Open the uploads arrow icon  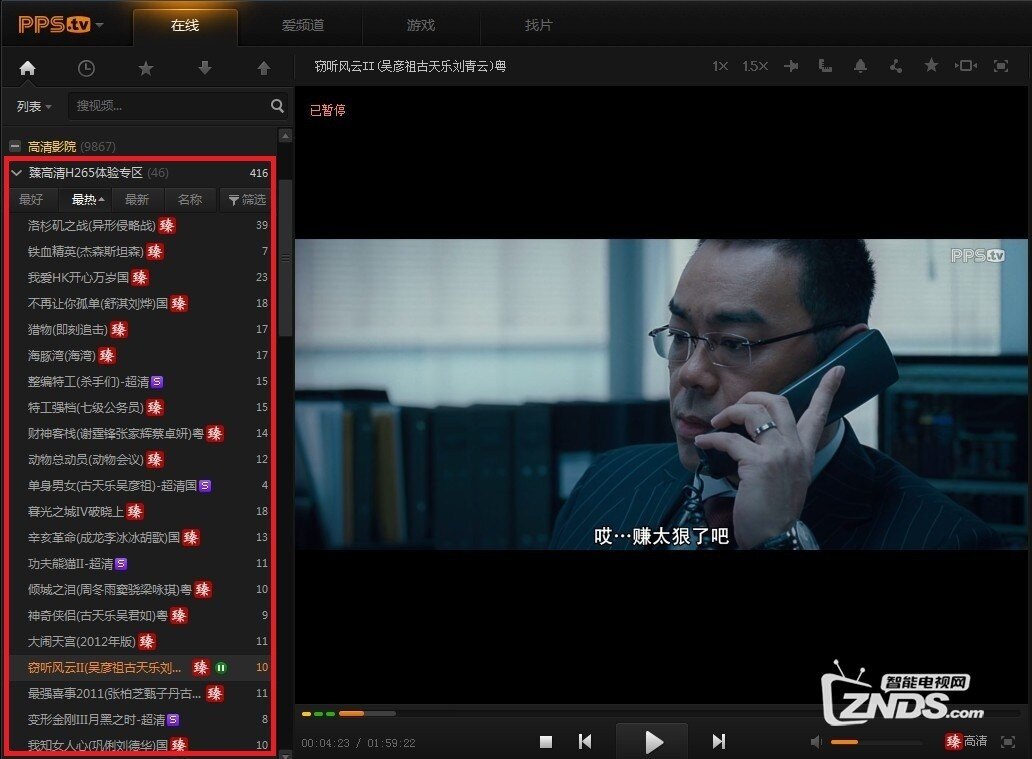point(263,68)
